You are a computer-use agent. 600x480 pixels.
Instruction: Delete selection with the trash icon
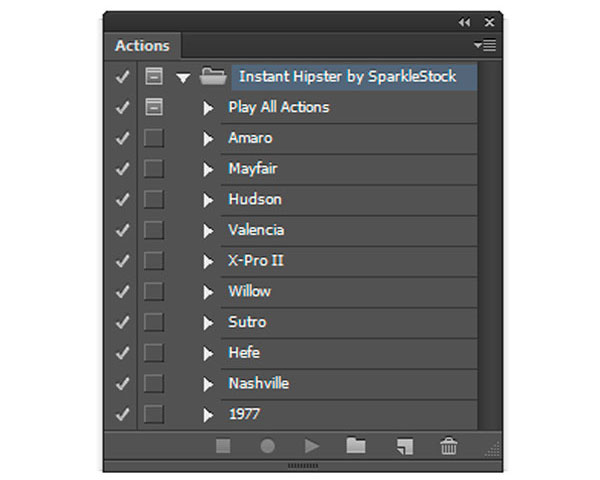(448, 446)
